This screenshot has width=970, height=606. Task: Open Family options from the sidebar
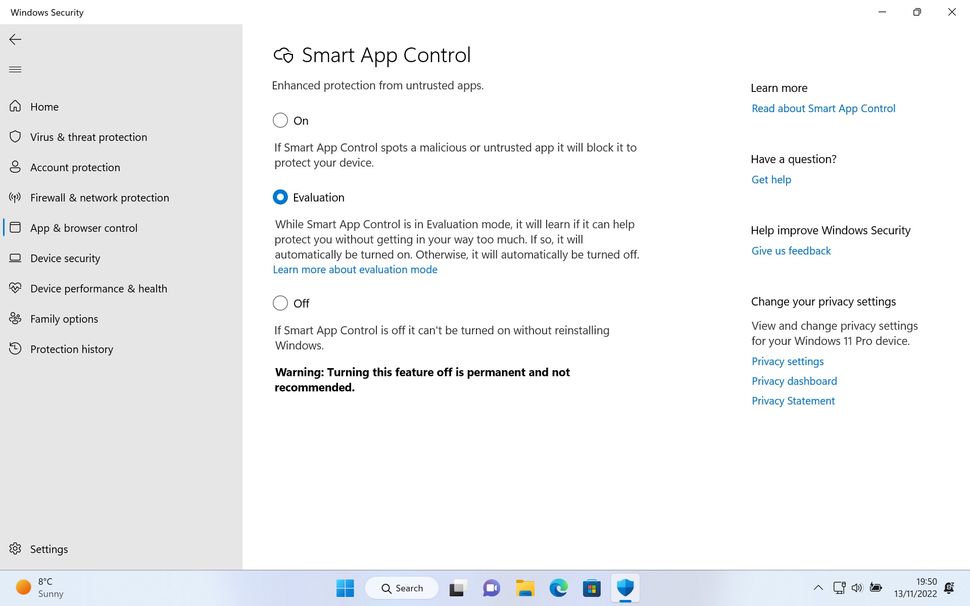pos(15,318)
